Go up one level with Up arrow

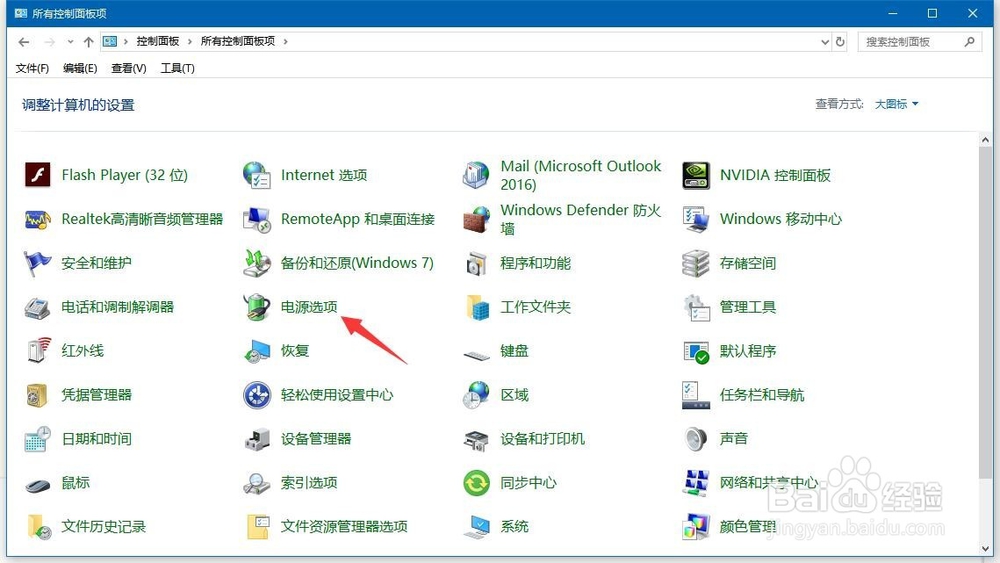88,42
